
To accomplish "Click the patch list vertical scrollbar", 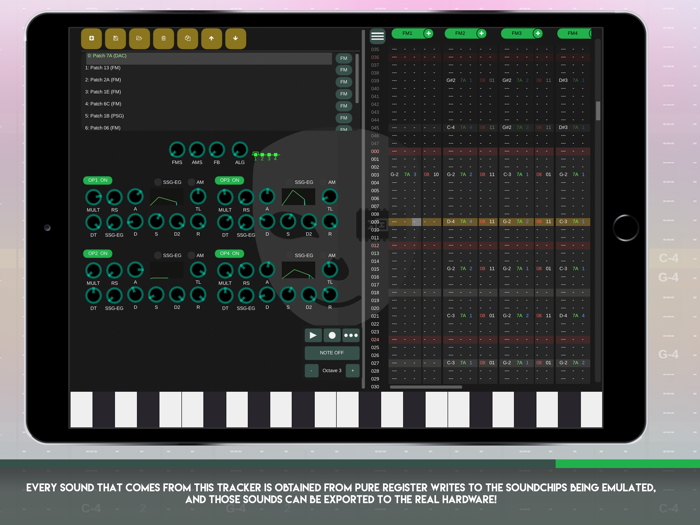I will pyautogui.click(x=357, y=77).
